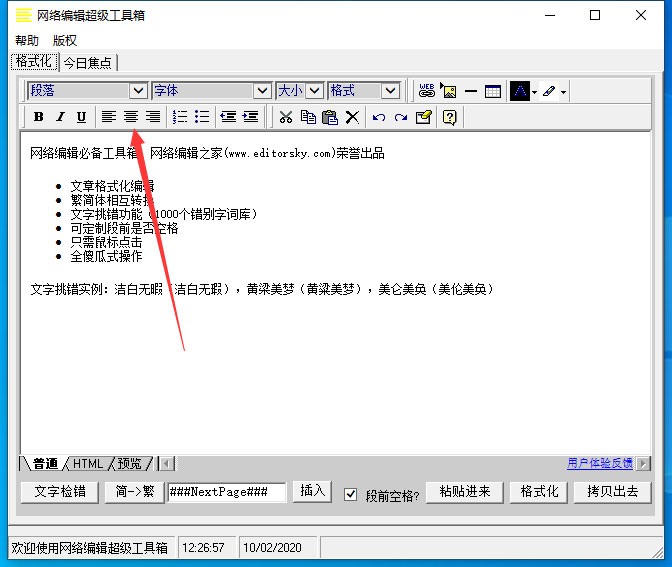The height and width of the screenshot is (567, 672).
Task: Click the edit note icon
Action: pos(423,117)
